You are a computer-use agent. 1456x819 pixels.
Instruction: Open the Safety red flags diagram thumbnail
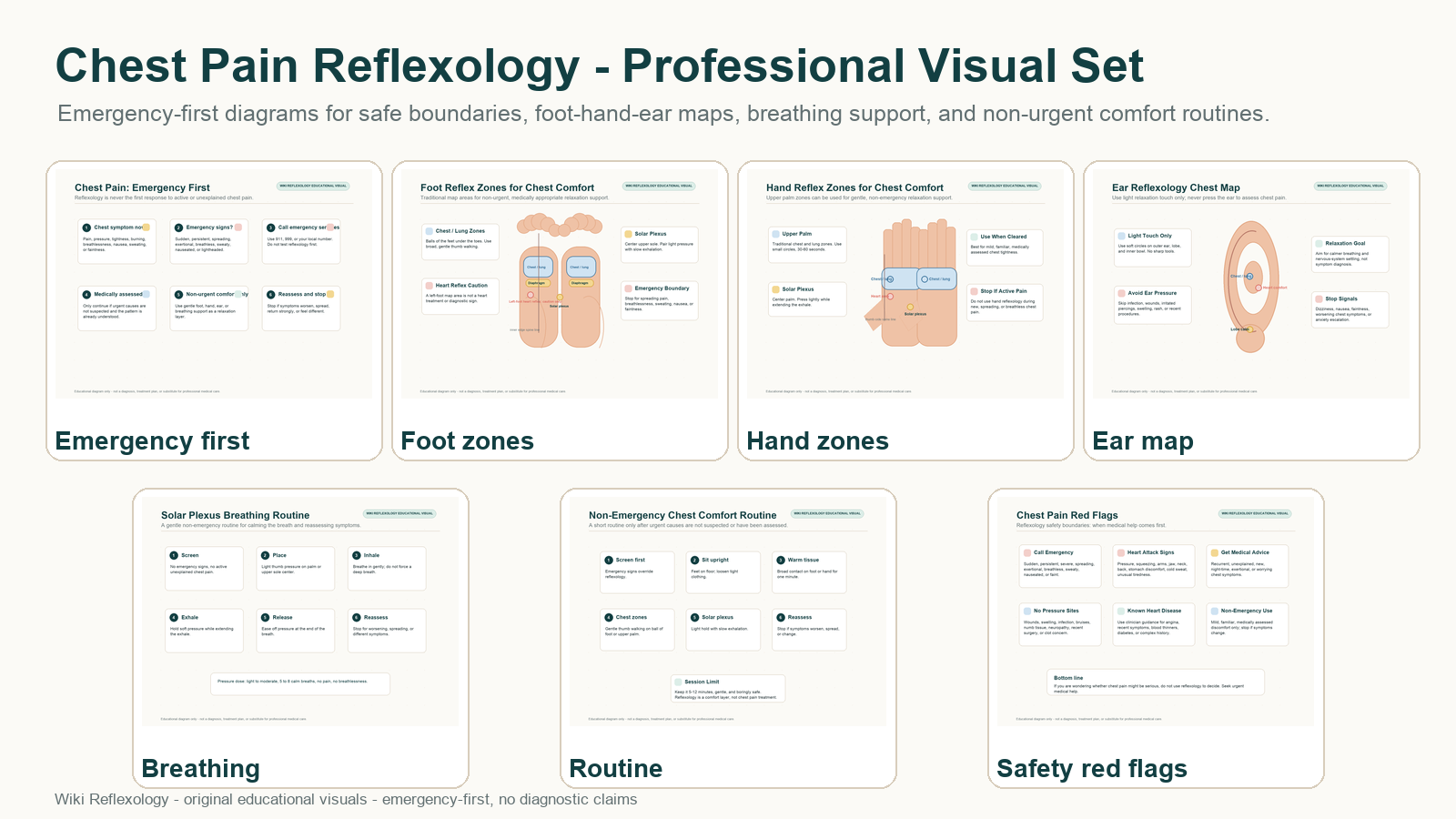click(1156, 612)
